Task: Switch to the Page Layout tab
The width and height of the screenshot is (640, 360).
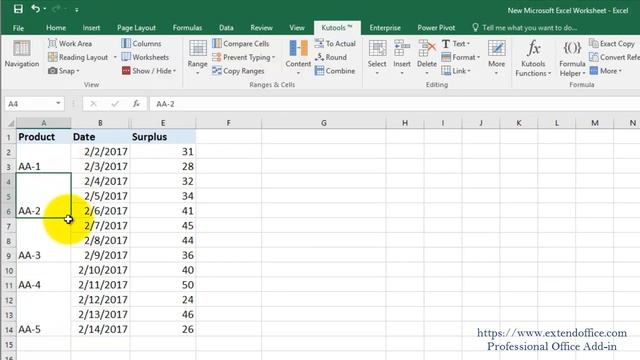Action: click(136, 28)
